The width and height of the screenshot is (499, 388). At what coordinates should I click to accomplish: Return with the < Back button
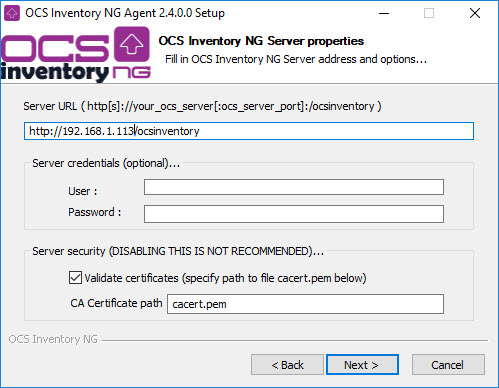point(287,365)
